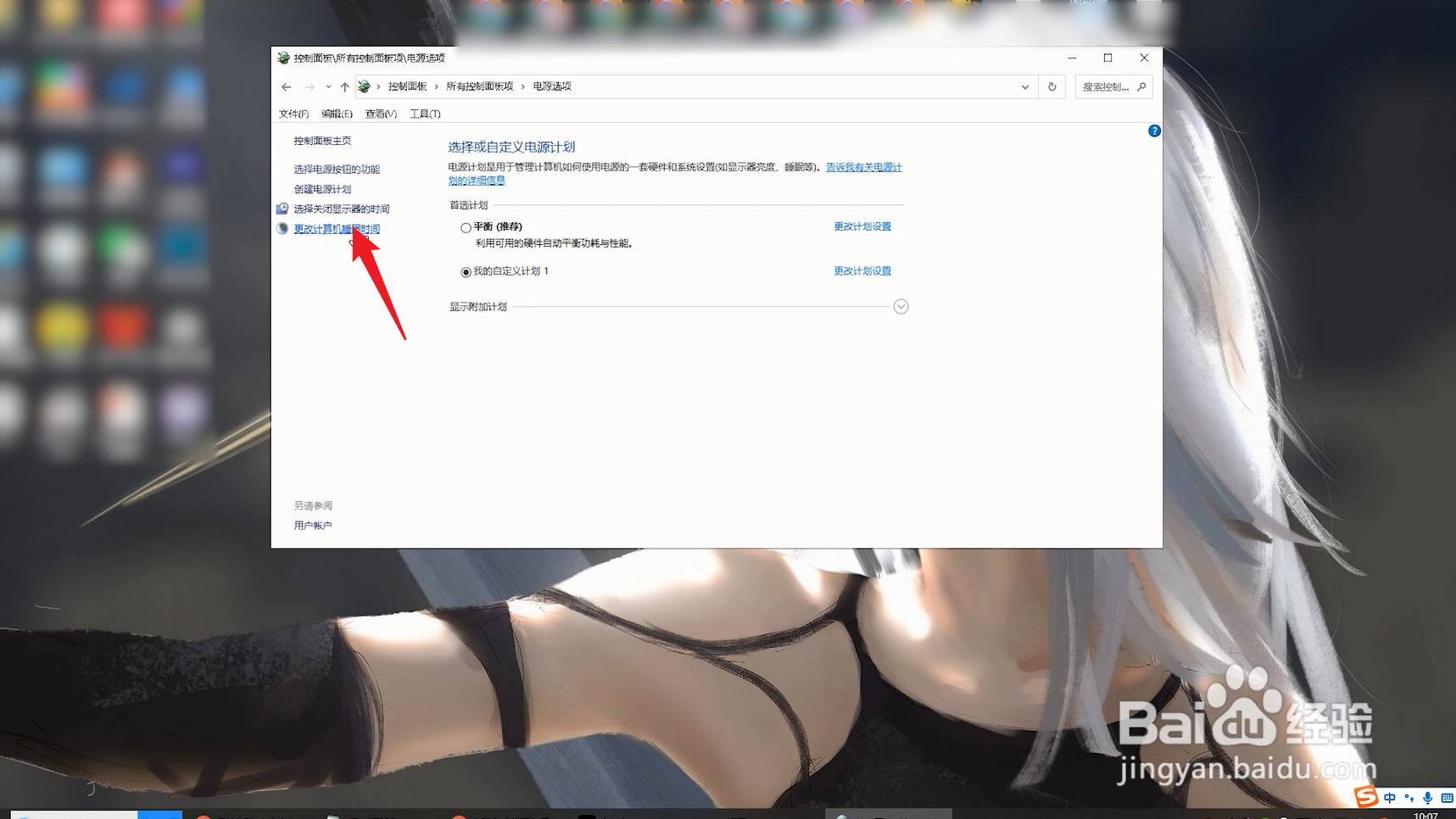Viewport: 1456px width, 819px height.
Task: Open 选择电源按钮的功能 link
Action: [337, 170]
